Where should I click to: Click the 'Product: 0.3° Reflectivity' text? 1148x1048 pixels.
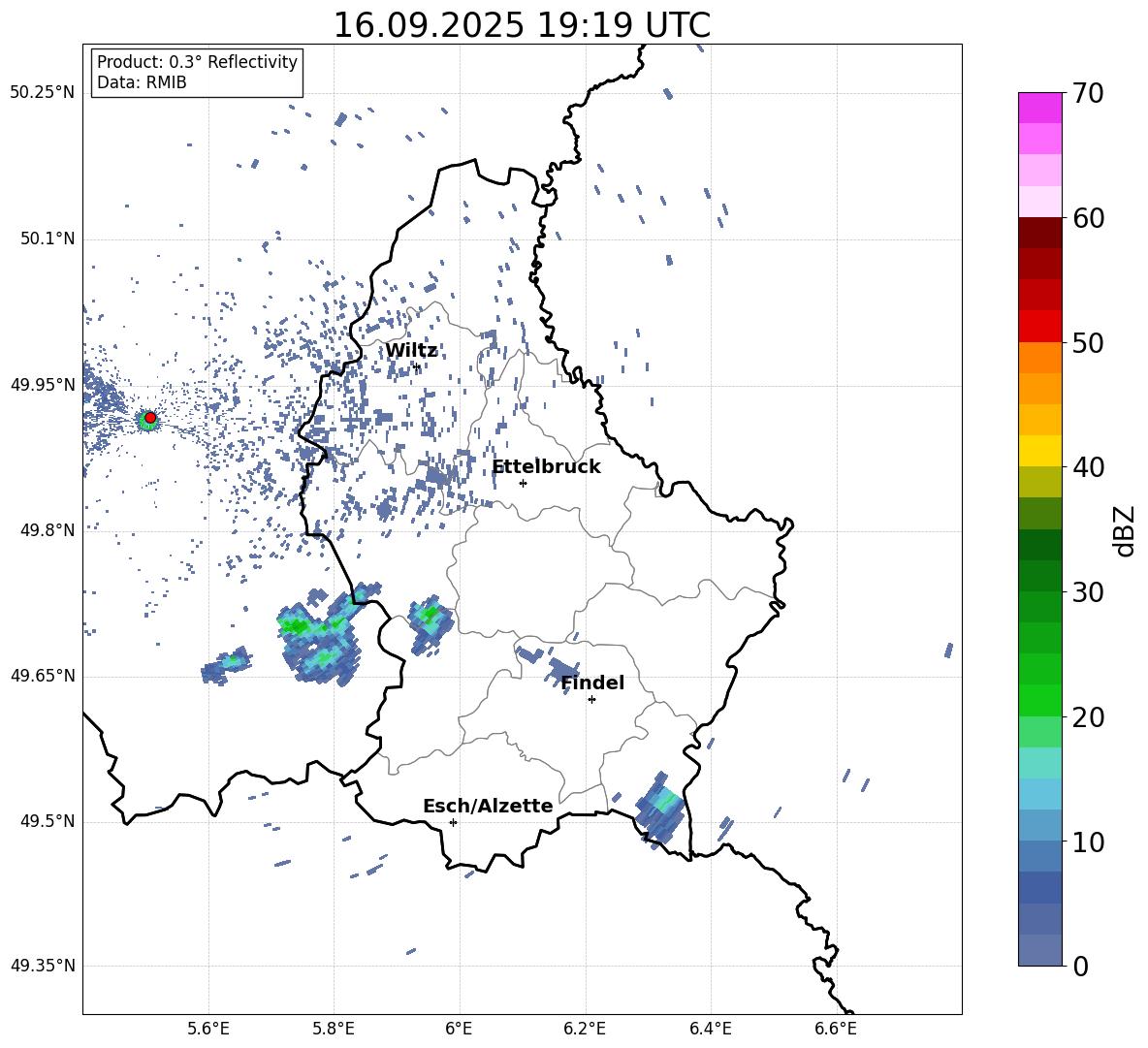[x=197, y=62]
